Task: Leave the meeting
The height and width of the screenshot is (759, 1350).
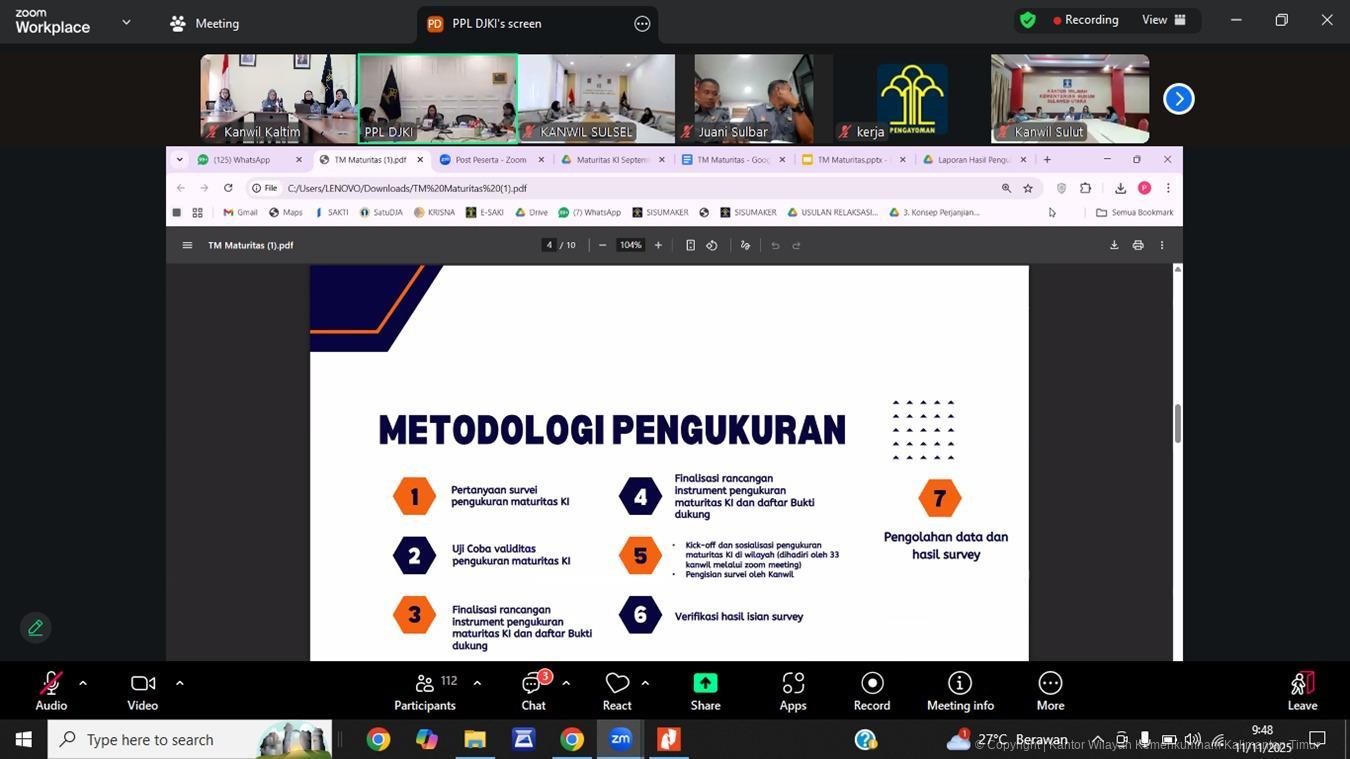Action: point(1301,691)
